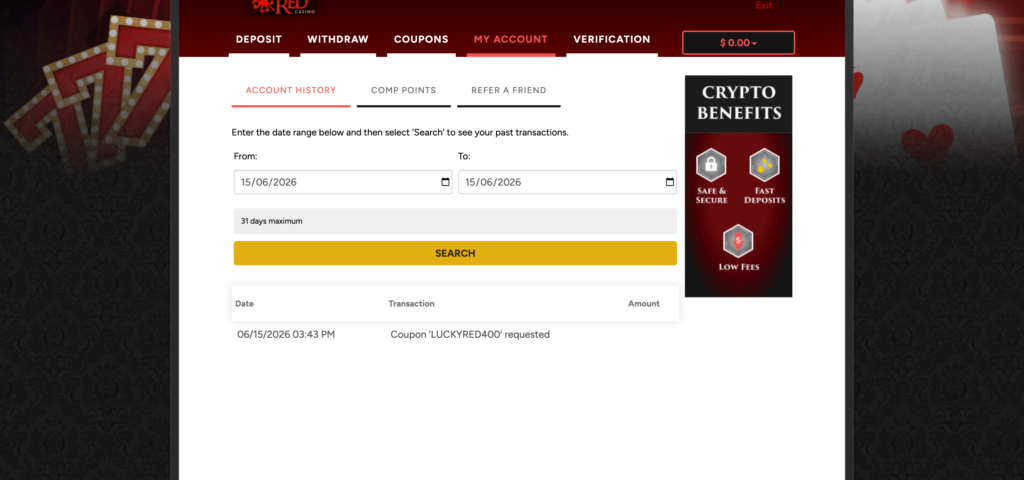Click the Safe & Secure padlock icon
The height and width of the screenshot is (480, 1024).
pyautogui.click(x=711, y=165)
